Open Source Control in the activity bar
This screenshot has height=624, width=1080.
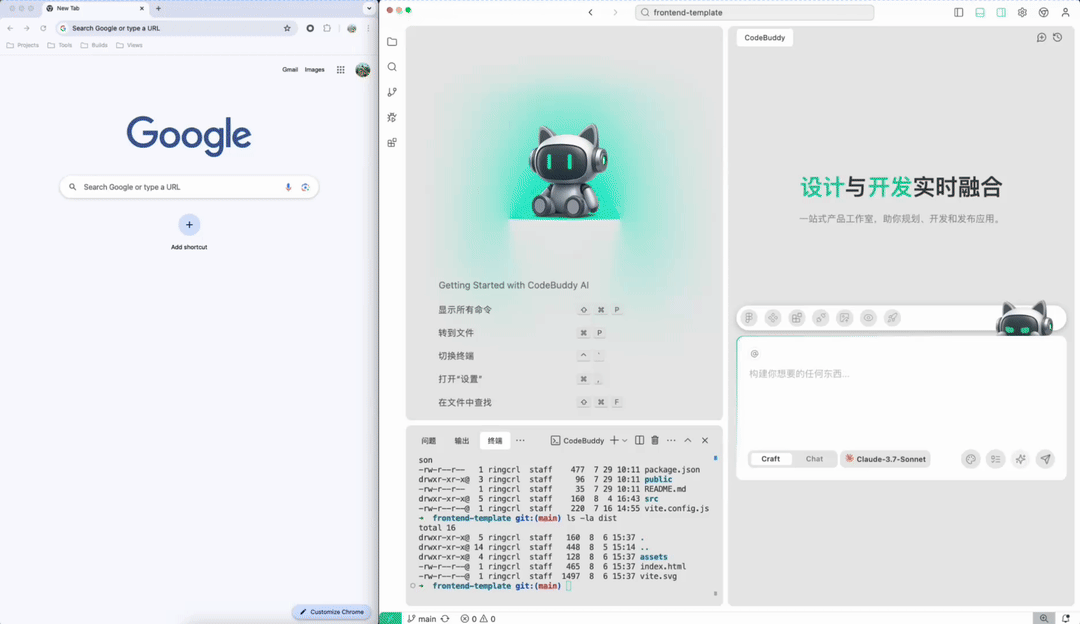(x=392, y=92)
